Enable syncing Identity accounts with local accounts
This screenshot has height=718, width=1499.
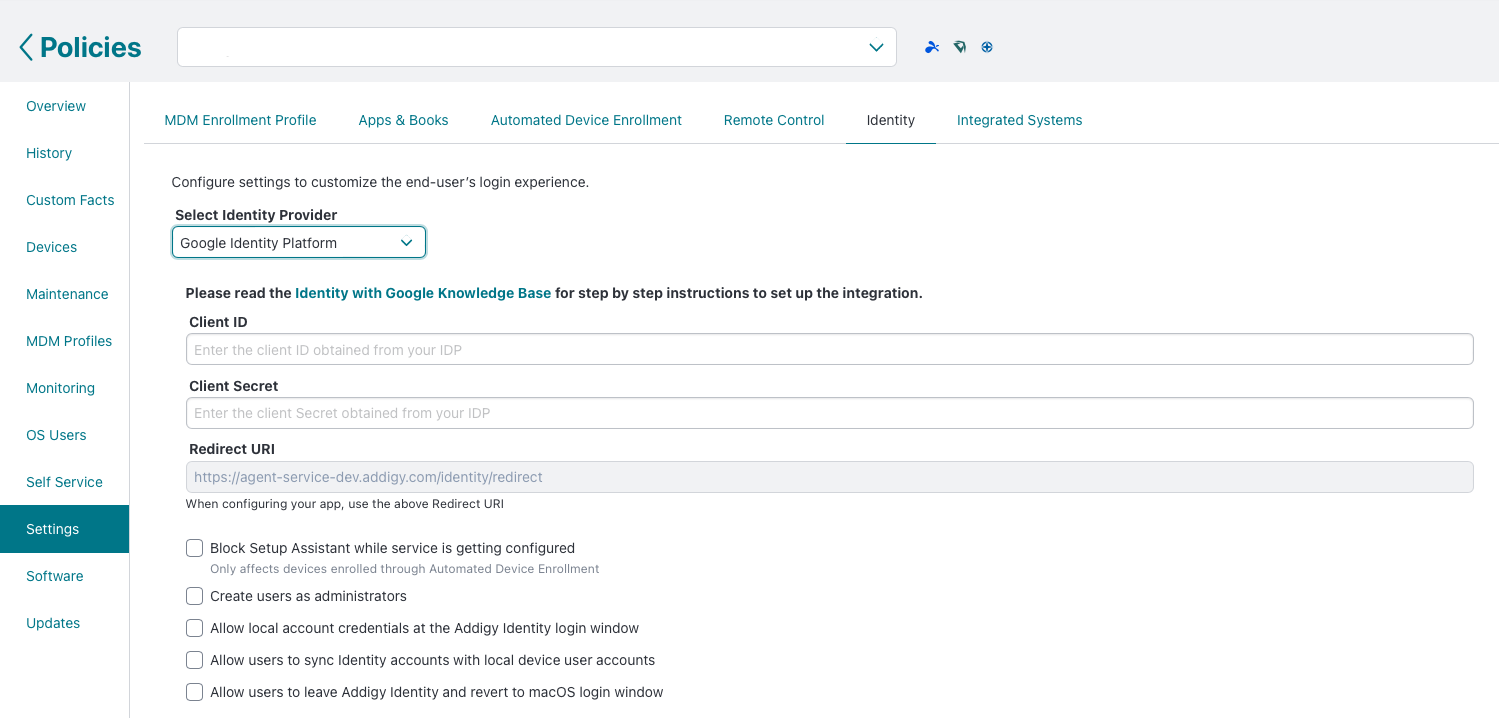click(195, 660)
